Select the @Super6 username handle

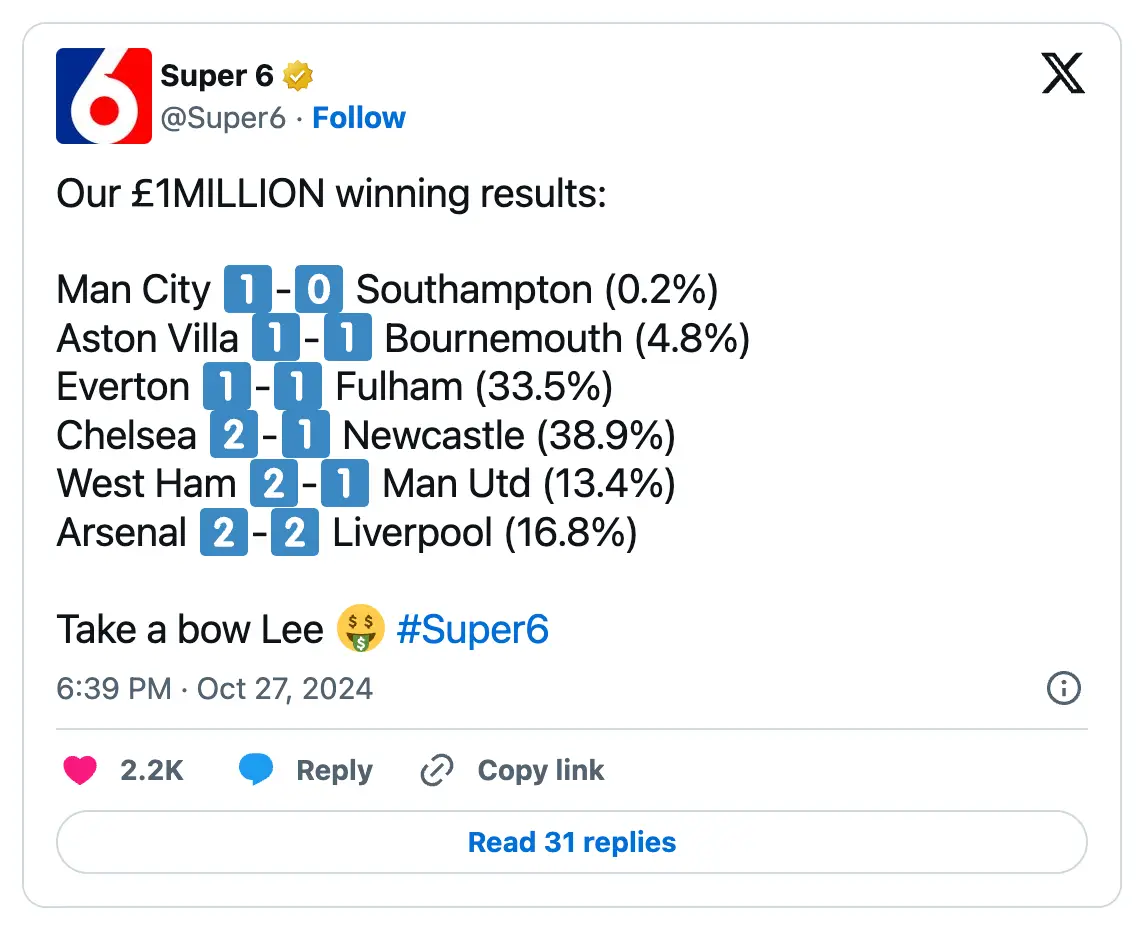tap(225, 117)
